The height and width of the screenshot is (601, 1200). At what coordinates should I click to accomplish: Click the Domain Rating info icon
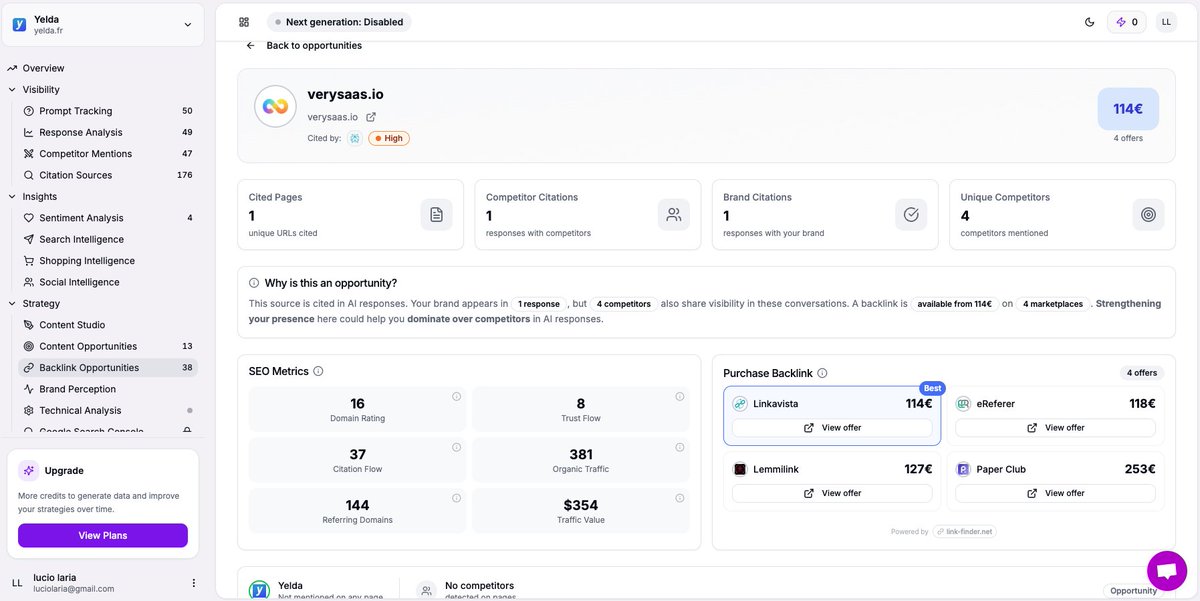point(456,397)
